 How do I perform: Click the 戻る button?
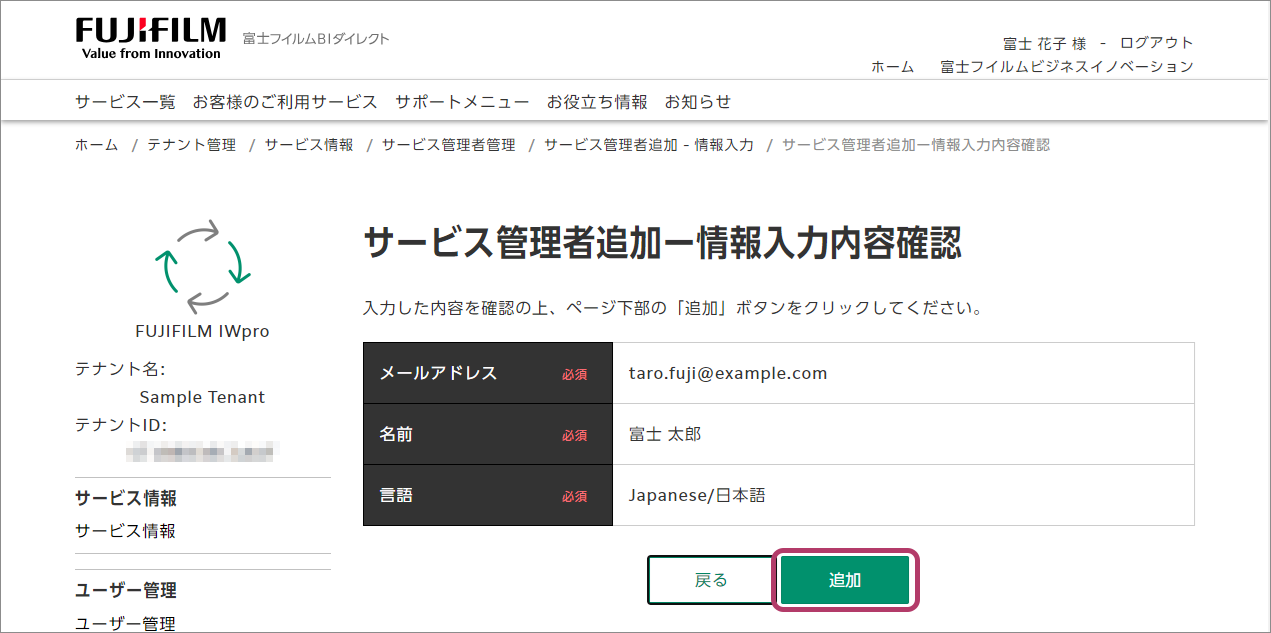[711, 580]
